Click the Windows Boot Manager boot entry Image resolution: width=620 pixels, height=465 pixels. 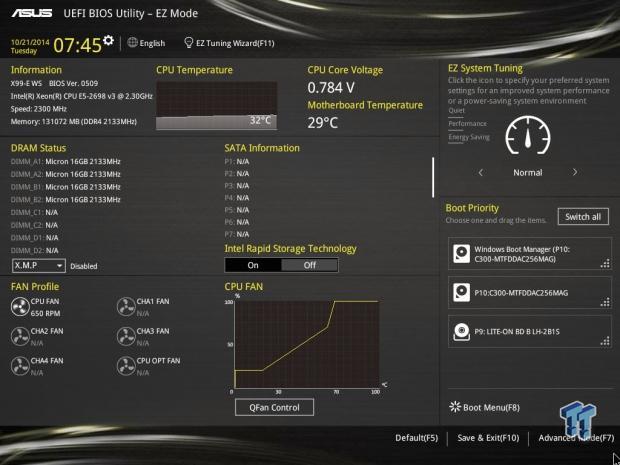530,254
